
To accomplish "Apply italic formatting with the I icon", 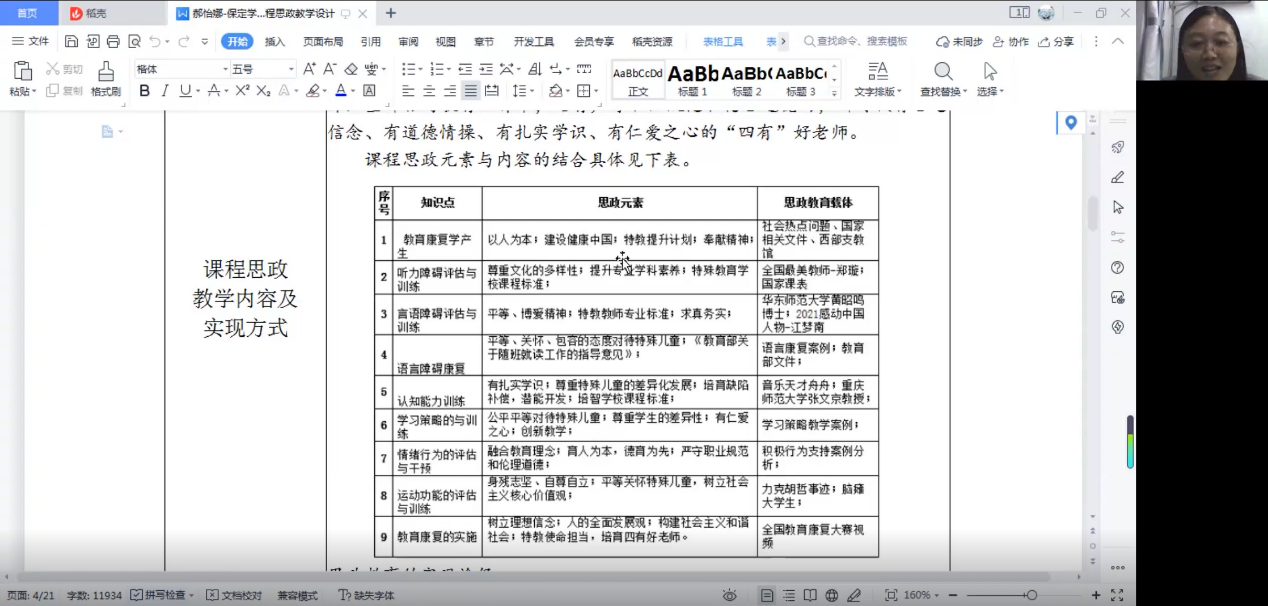I will (165, 91).
